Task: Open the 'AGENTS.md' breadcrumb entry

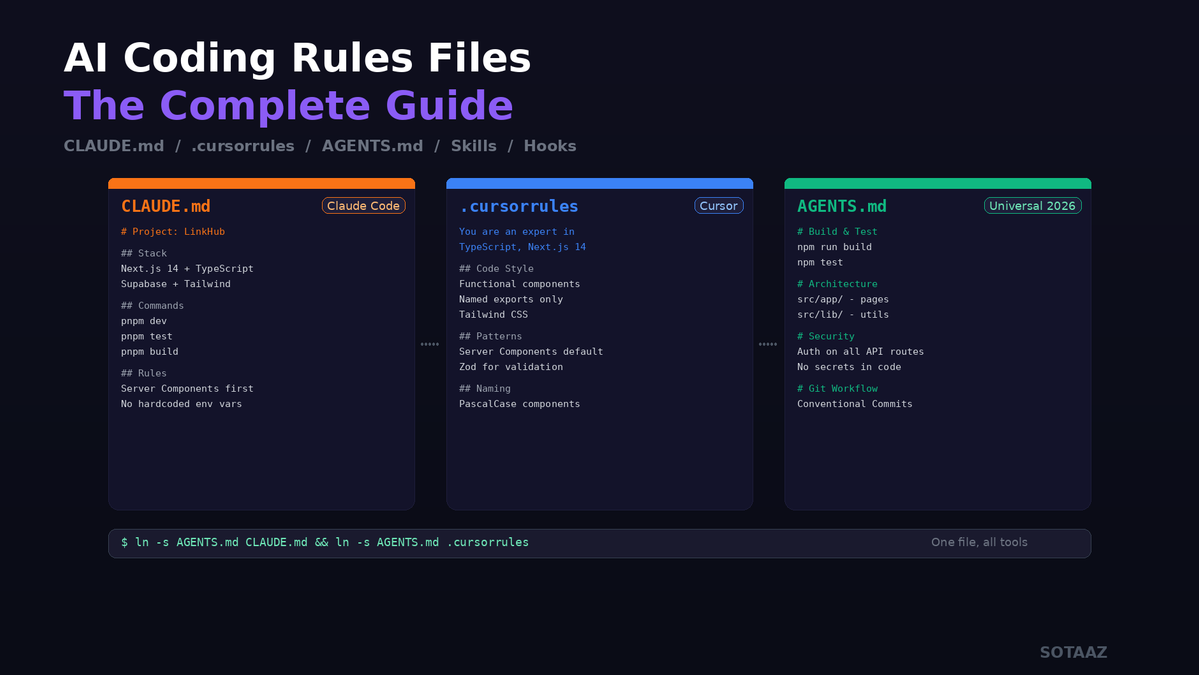Action: point(372,145)
